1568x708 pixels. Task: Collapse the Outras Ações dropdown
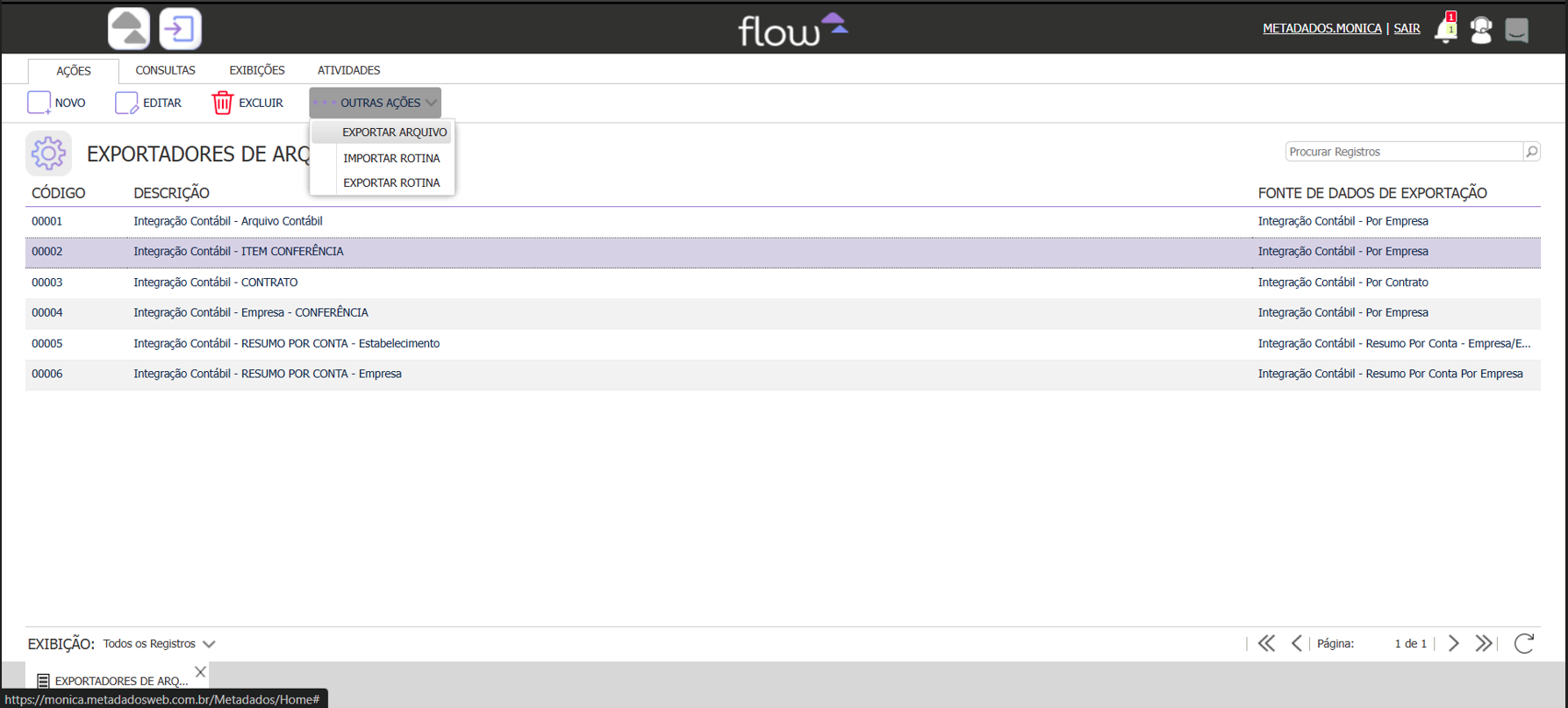375,103
